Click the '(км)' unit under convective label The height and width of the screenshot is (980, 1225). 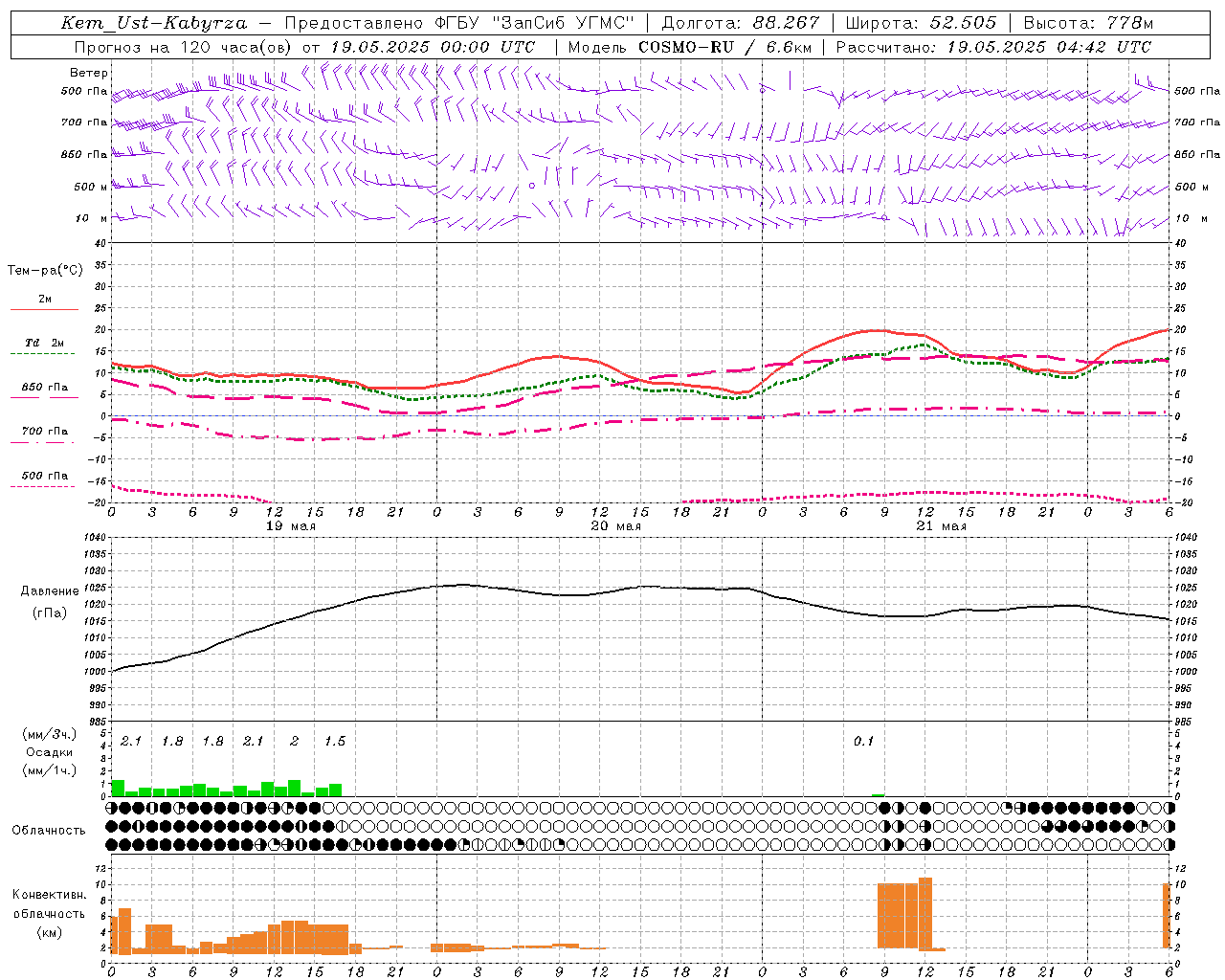pos(50,933)
